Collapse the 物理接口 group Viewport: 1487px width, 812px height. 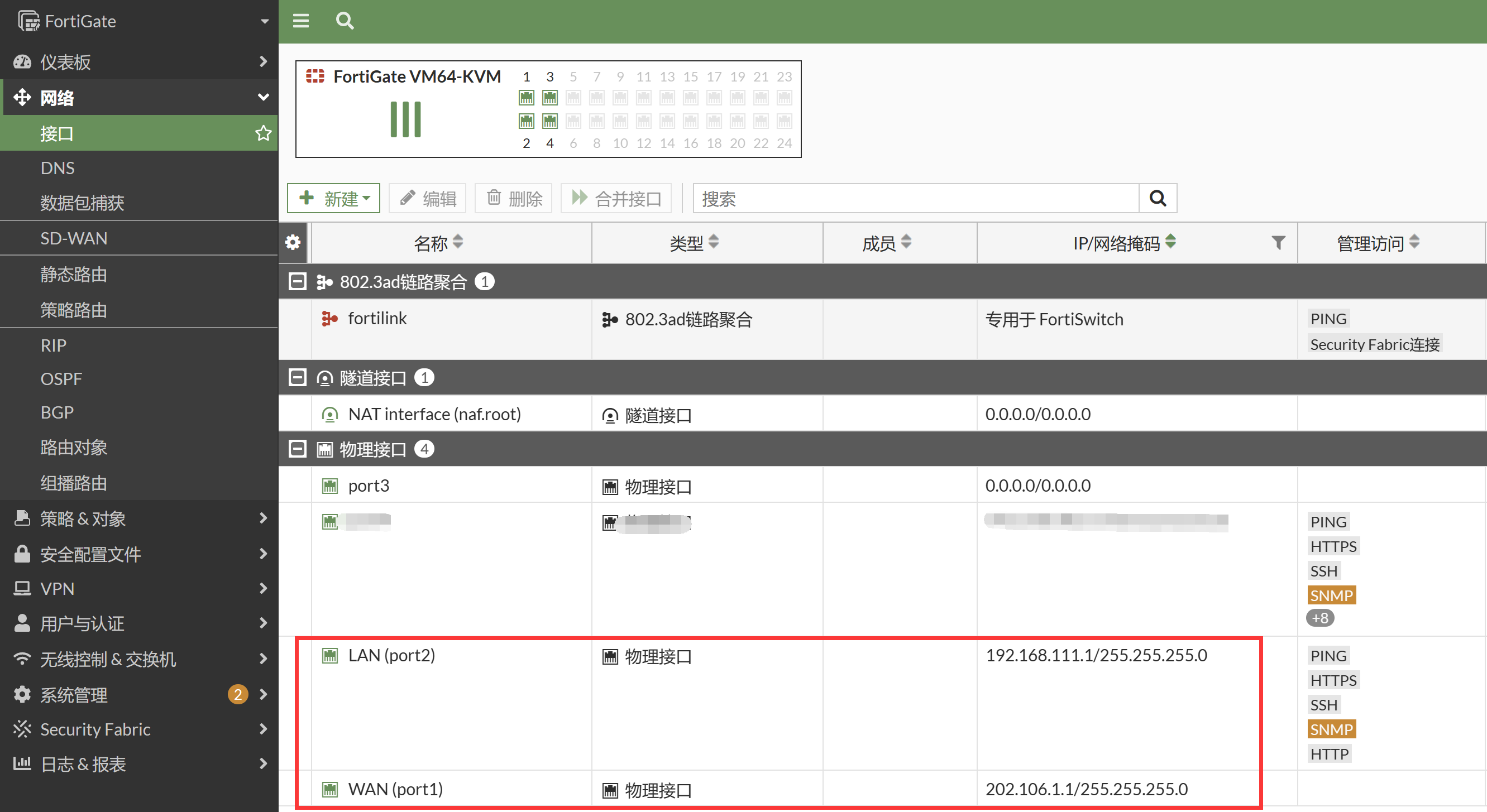click(x=297, y=449)
